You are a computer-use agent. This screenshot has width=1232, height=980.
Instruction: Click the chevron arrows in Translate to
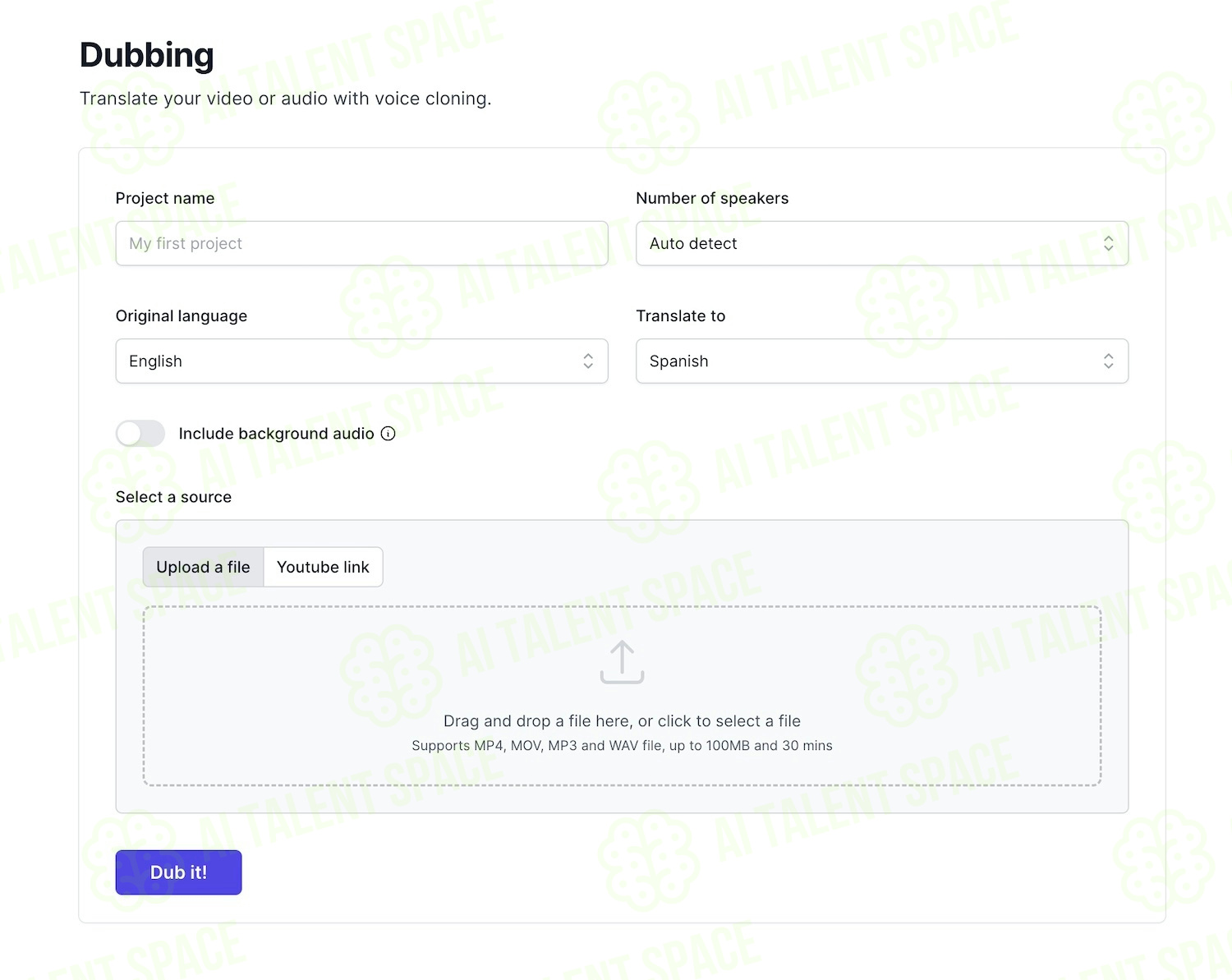1108,361
